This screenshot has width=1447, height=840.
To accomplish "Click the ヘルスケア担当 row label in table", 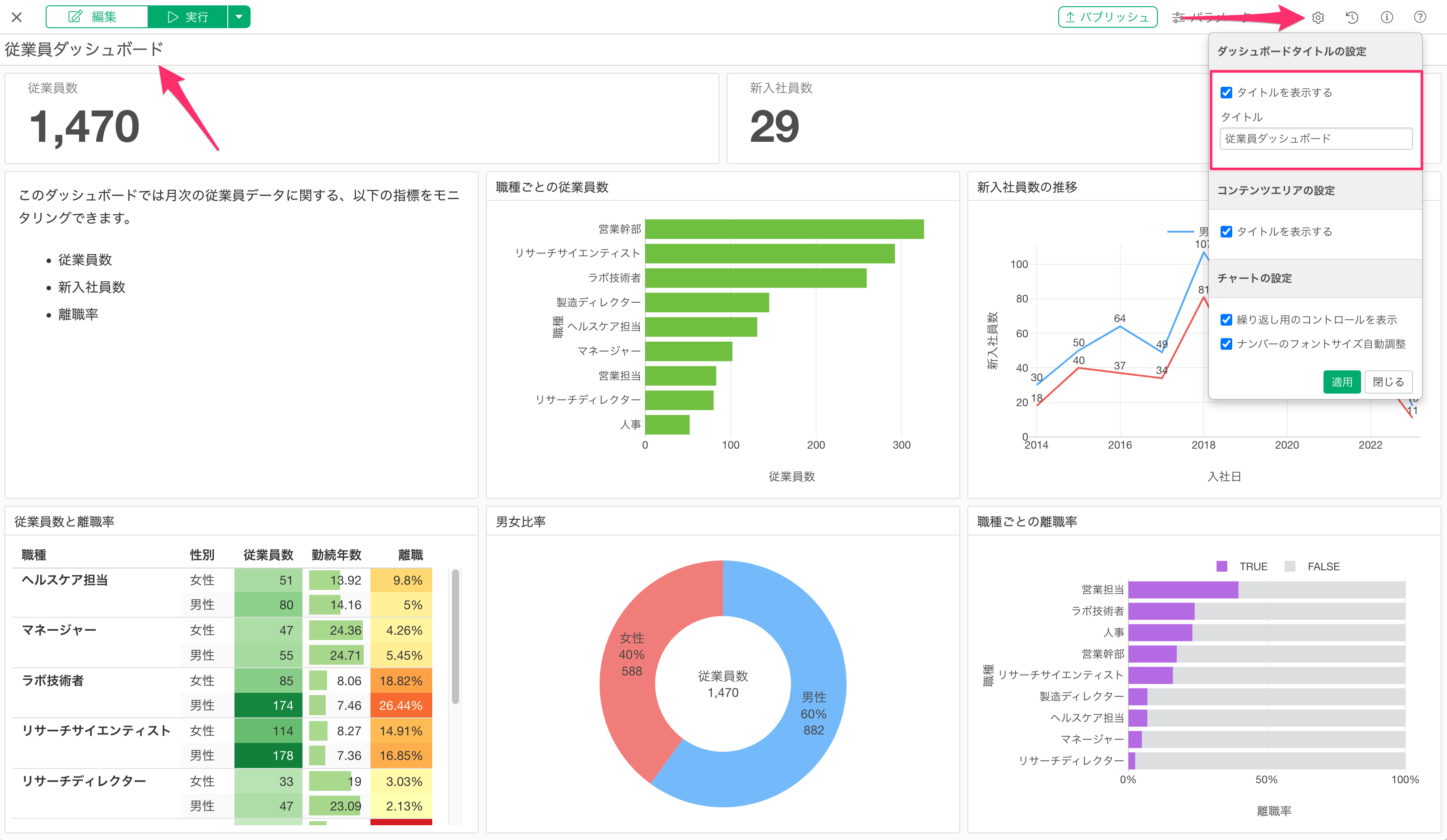I will pos(65,580).
